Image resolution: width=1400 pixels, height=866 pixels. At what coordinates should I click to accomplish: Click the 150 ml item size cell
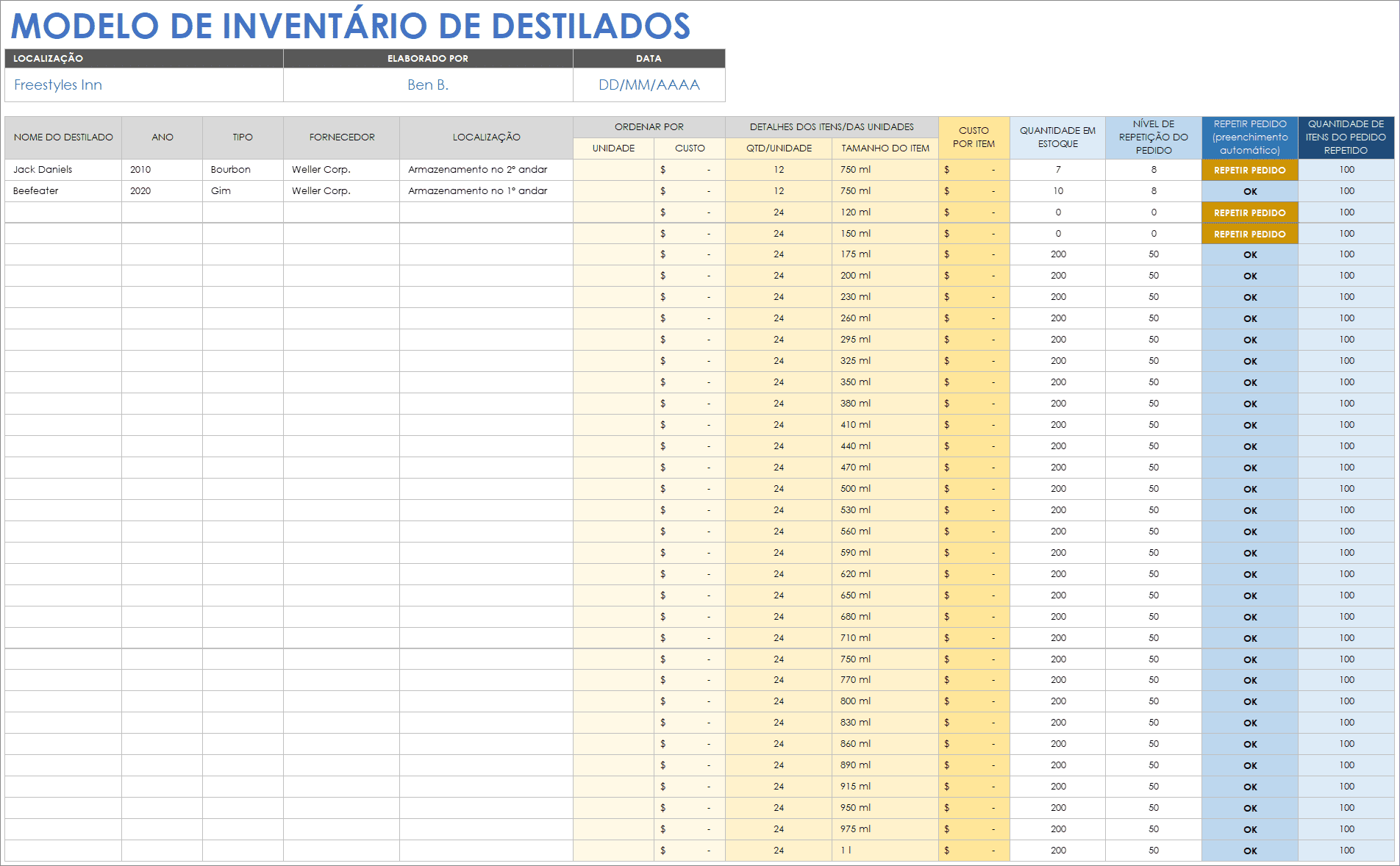tap(885, 234)
